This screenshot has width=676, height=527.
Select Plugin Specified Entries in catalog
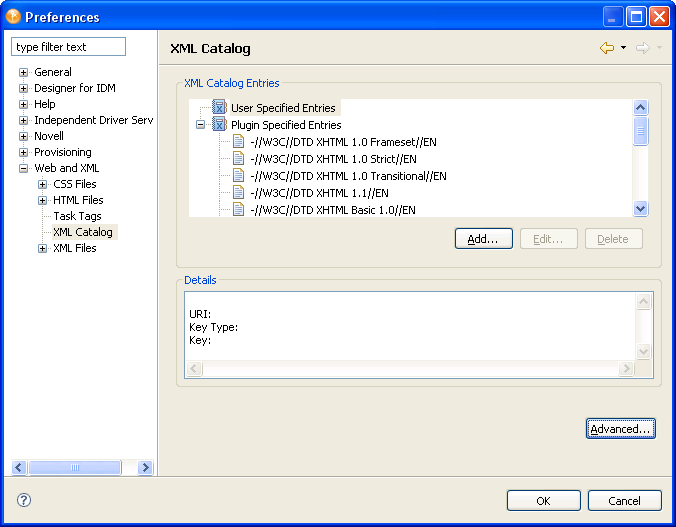tap(286, 125)
